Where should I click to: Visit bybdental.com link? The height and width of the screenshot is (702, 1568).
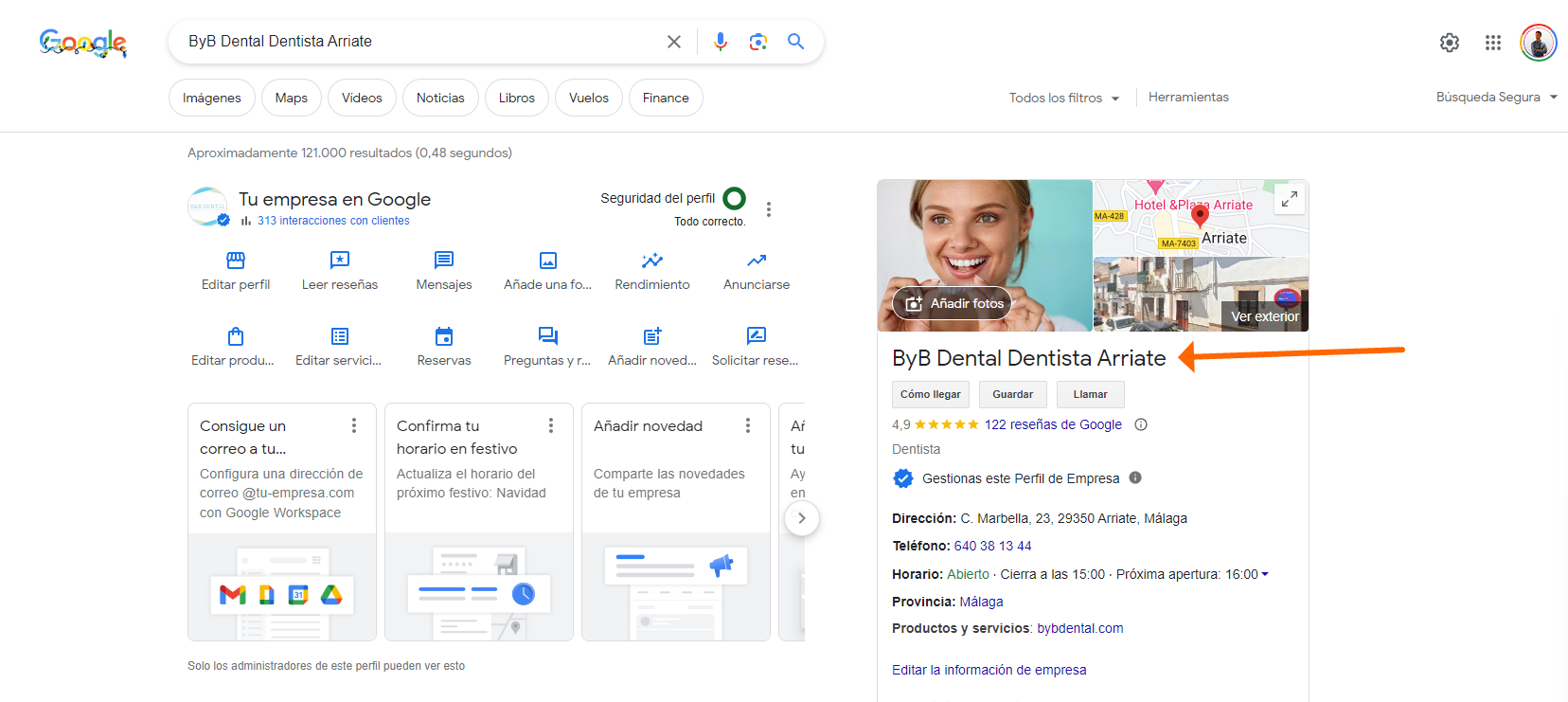[x=1080, y=628]
